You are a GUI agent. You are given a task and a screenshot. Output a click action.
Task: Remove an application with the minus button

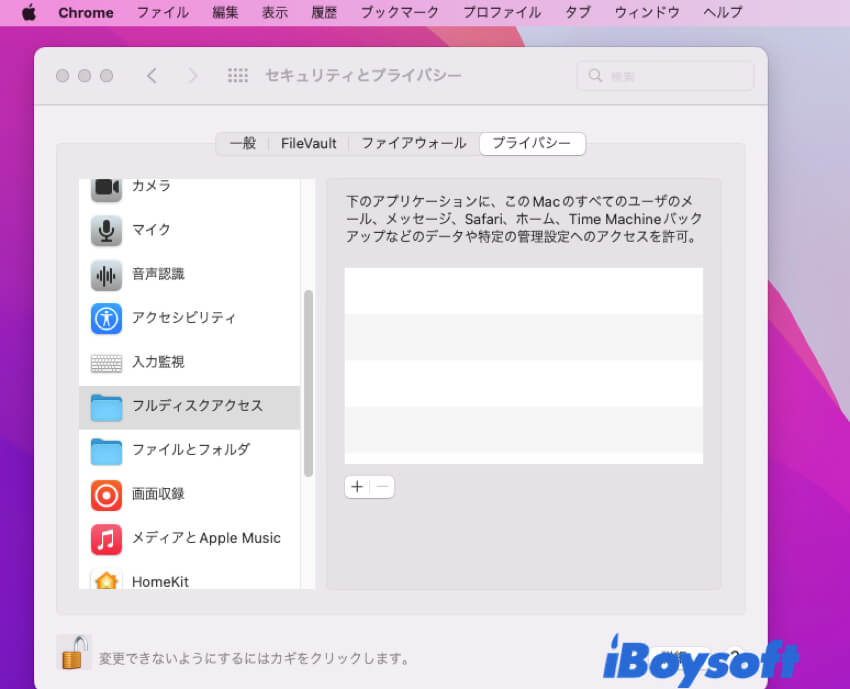[x=382, y=487]
